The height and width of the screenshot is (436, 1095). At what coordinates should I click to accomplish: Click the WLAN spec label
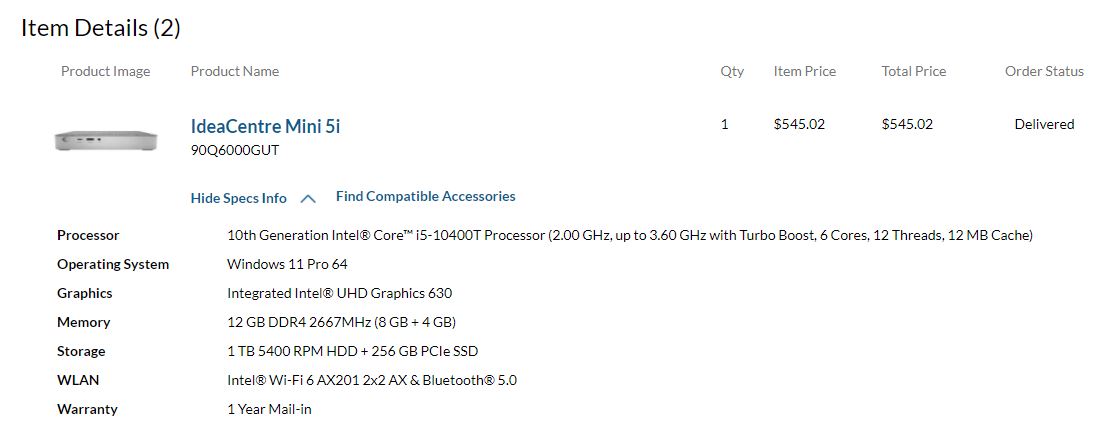(x=78, y=381)
